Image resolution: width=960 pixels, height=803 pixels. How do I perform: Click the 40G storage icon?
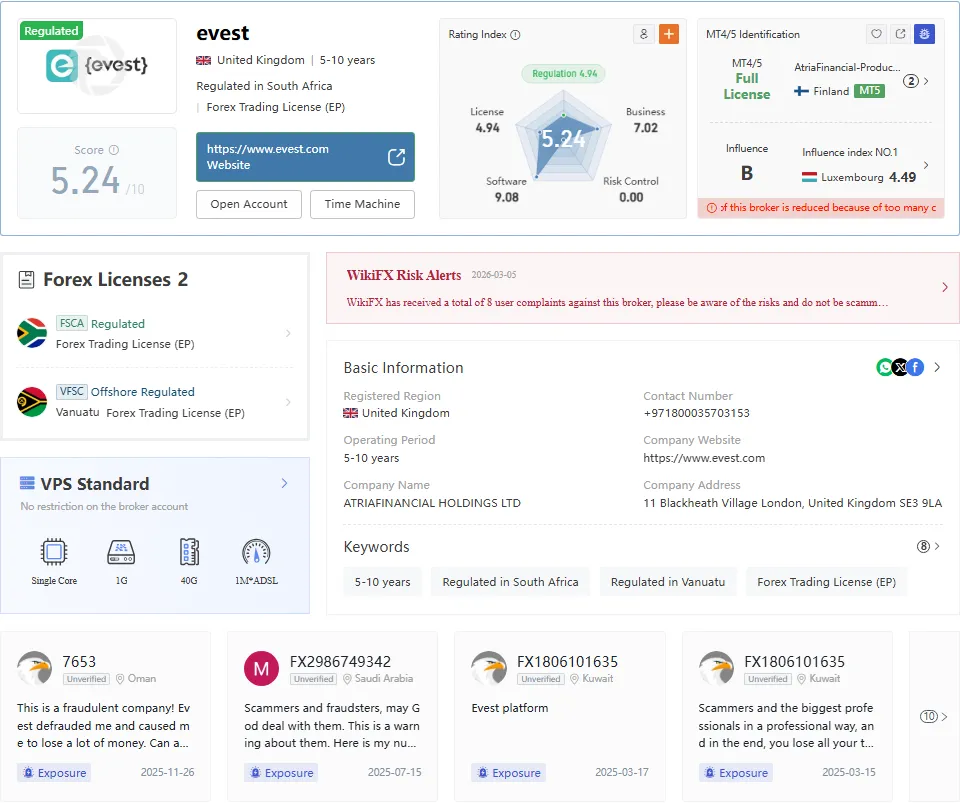189,552
